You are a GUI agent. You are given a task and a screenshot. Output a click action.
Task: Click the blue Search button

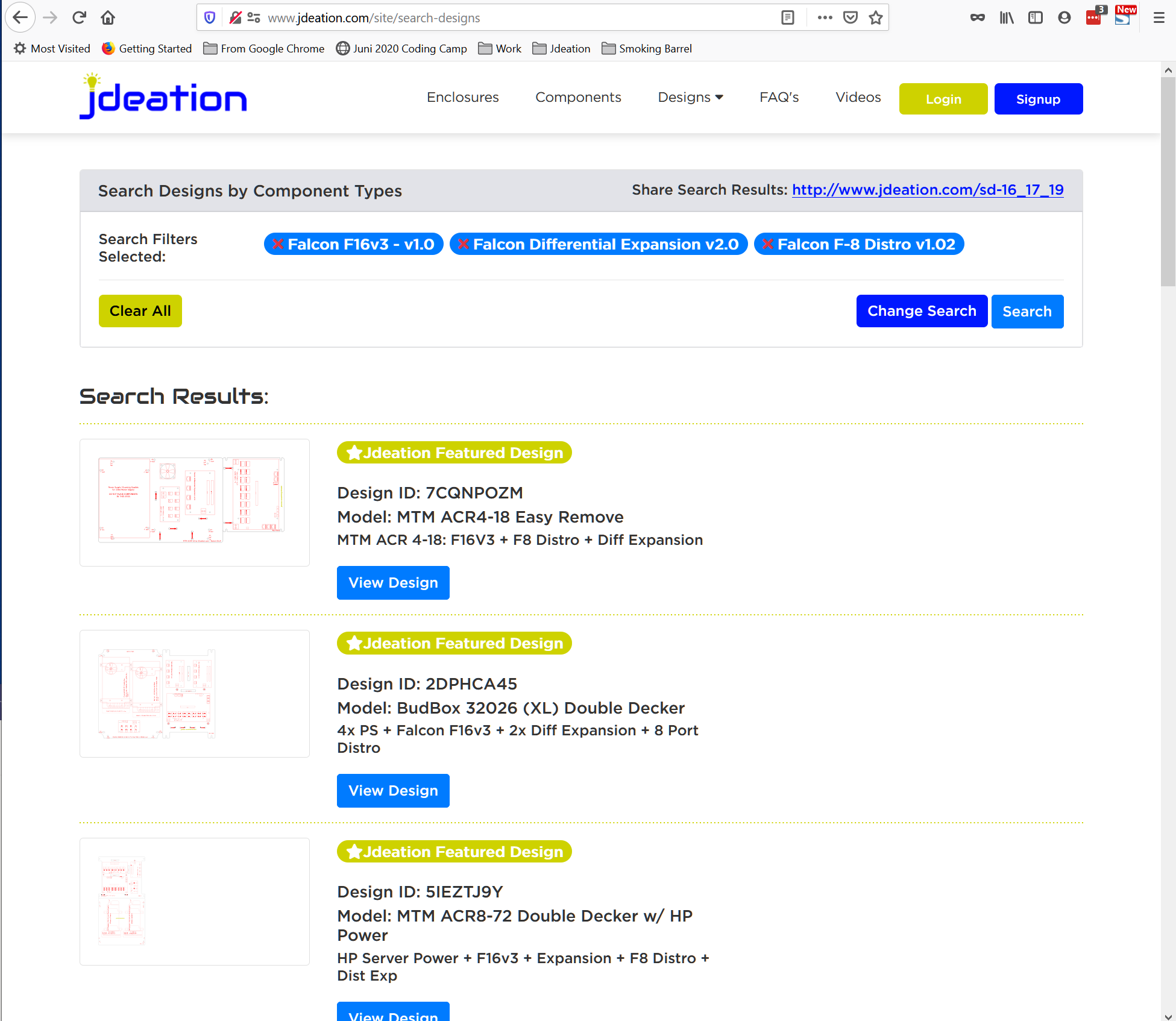point(1027,312)
